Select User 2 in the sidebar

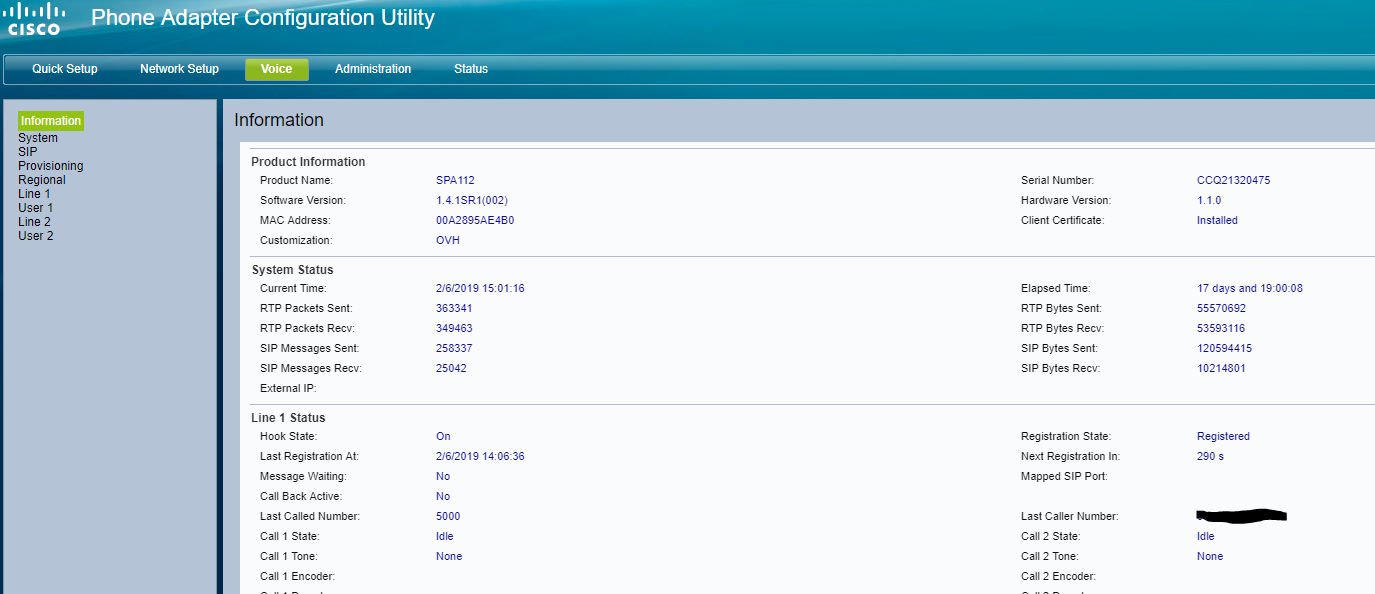tap(35, 236)
